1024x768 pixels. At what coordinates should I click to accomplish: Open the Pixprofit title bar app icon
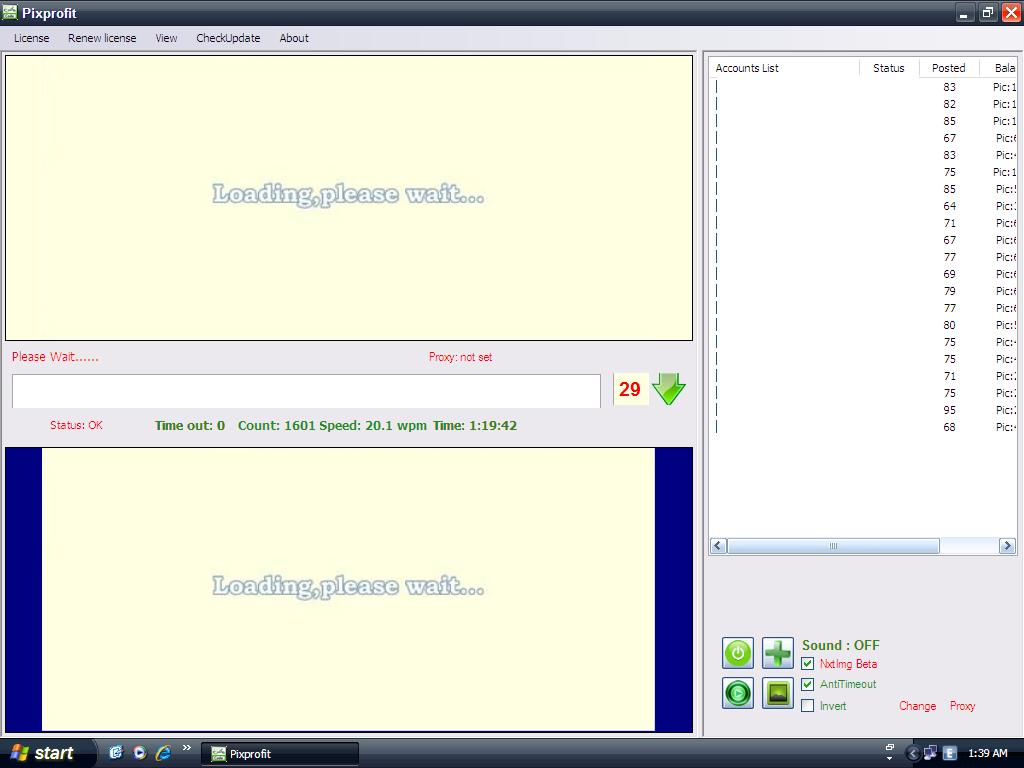click(x=10, y=12)
